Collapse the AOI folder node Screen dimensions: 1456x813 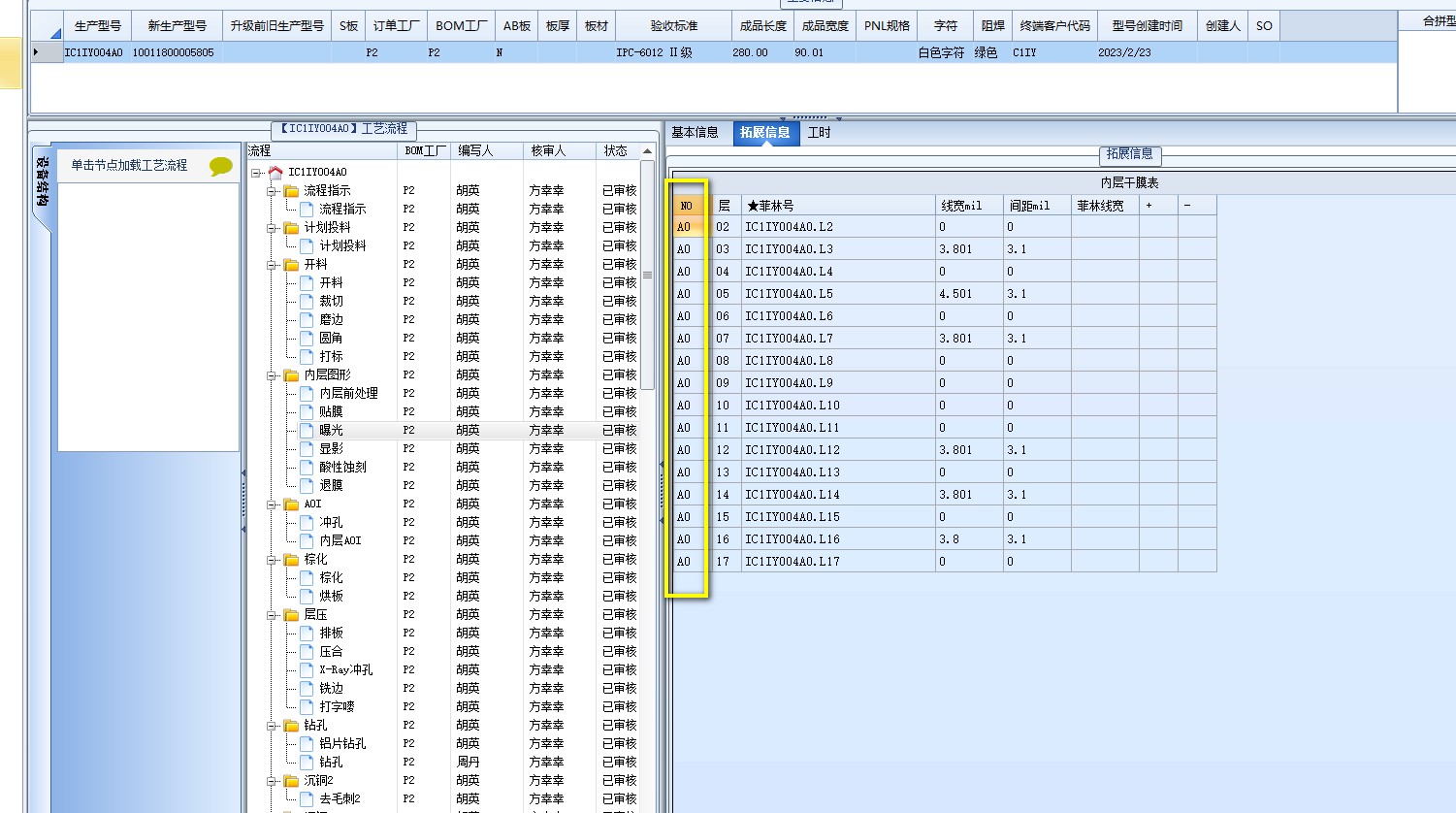pyautogui.click(x=273, y=504)
